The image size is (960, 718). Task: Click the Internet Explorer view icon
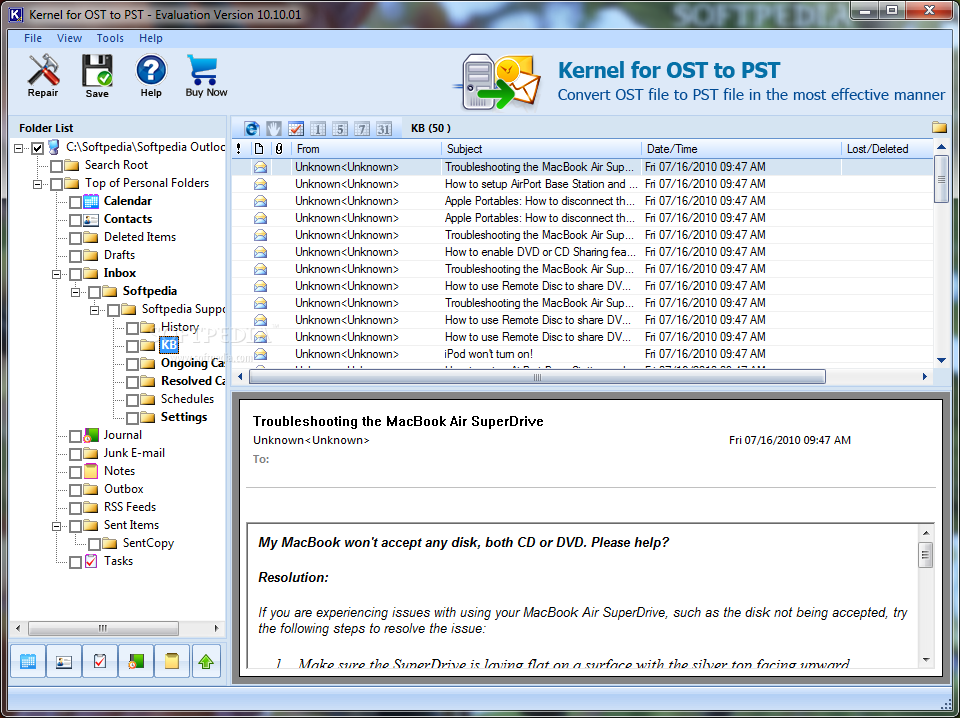(252, 129)
